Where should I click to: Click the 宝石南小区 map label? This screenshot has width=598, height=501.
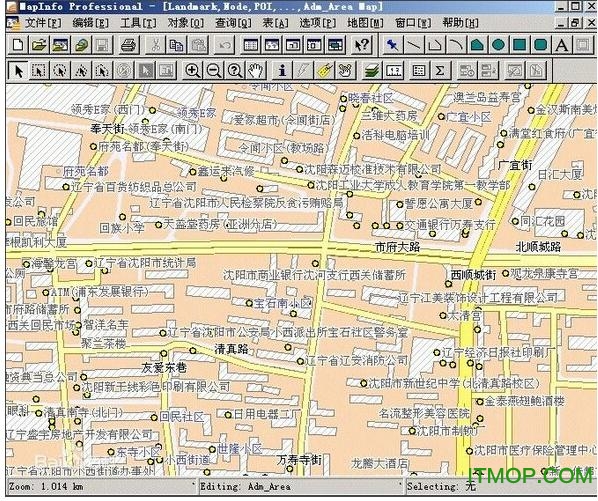point(283,303)
